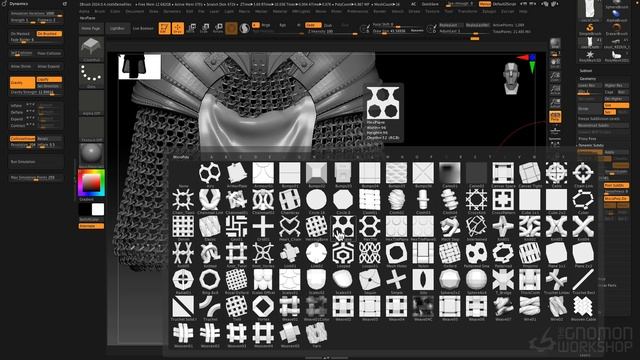
Task: Collapse the Geometry section in Tool panel
Action: 588,78
